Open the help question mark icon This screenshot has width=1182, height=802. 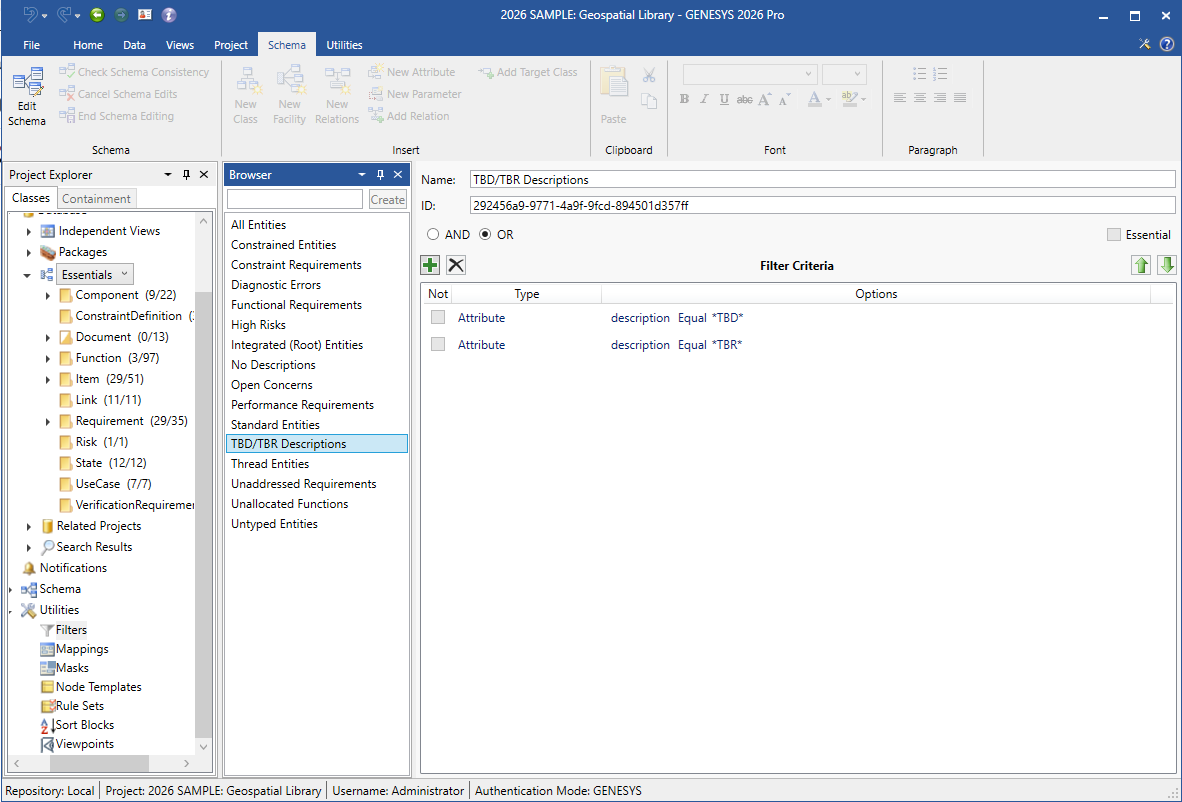click(1166, 44)
